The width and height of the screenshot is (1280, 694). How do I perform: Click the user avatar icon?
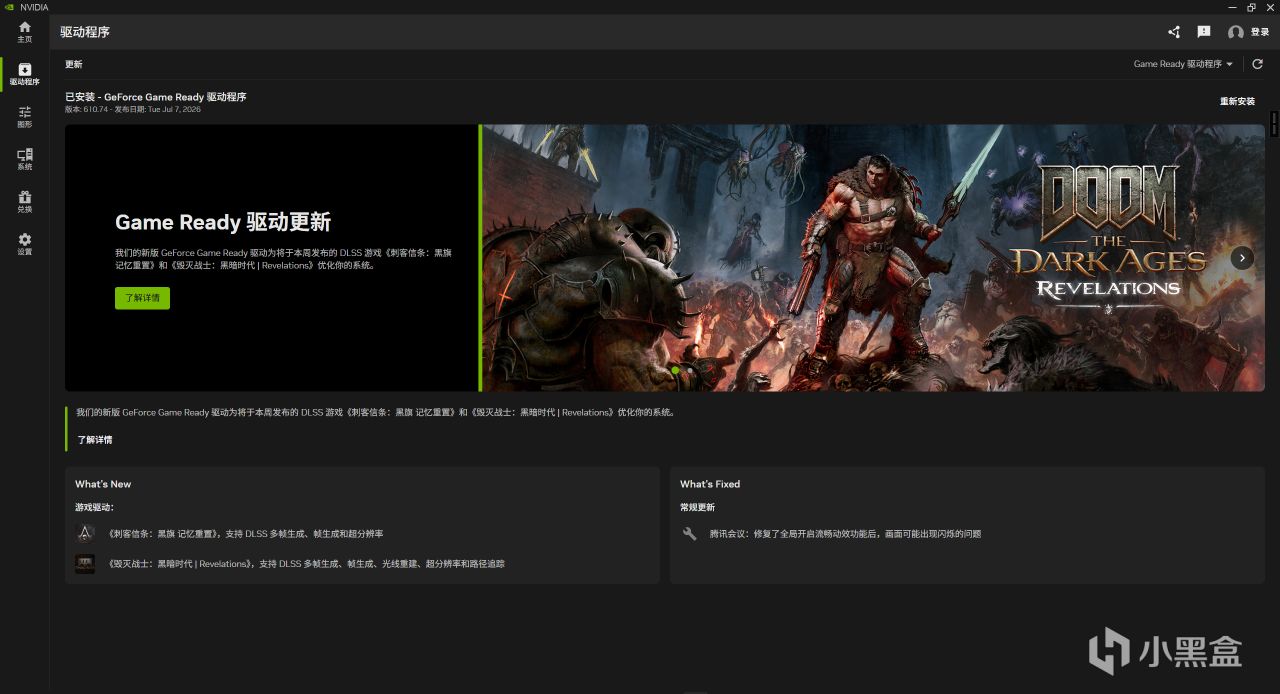[x=1236, y=32]
